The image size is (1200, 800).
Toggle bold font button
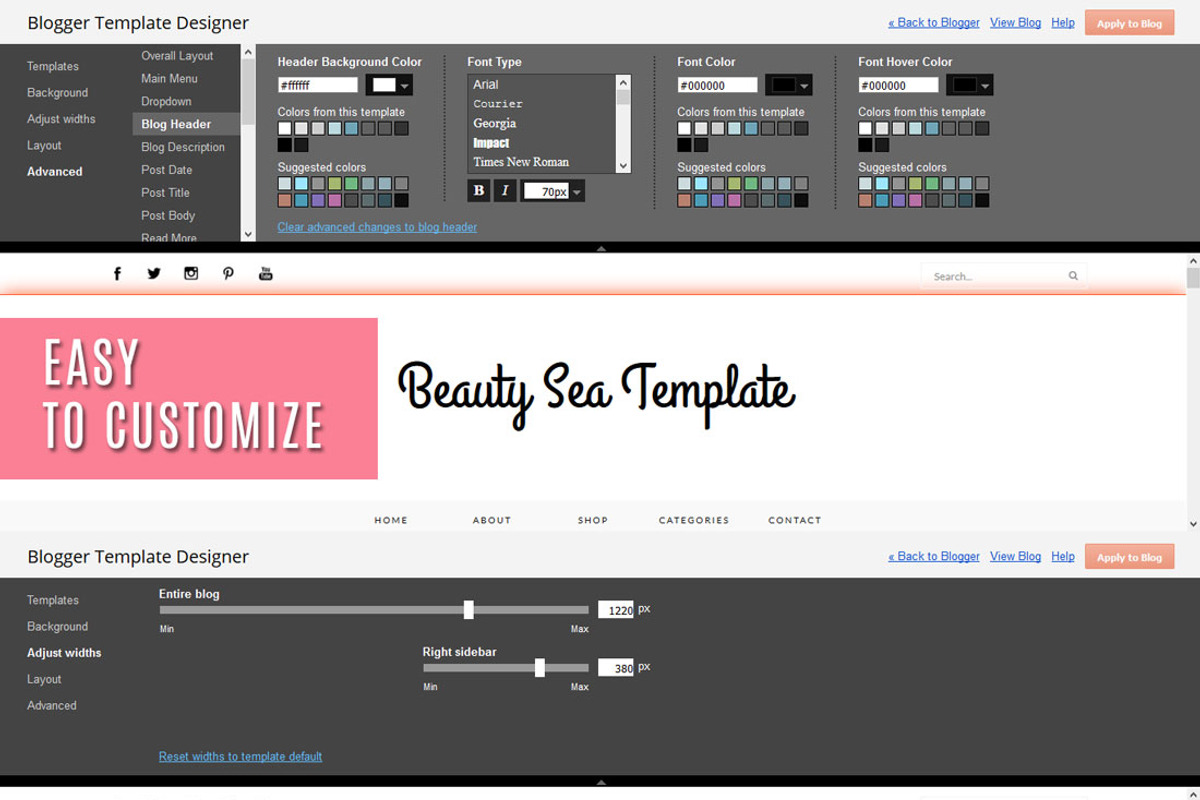(x=479, y=190)
